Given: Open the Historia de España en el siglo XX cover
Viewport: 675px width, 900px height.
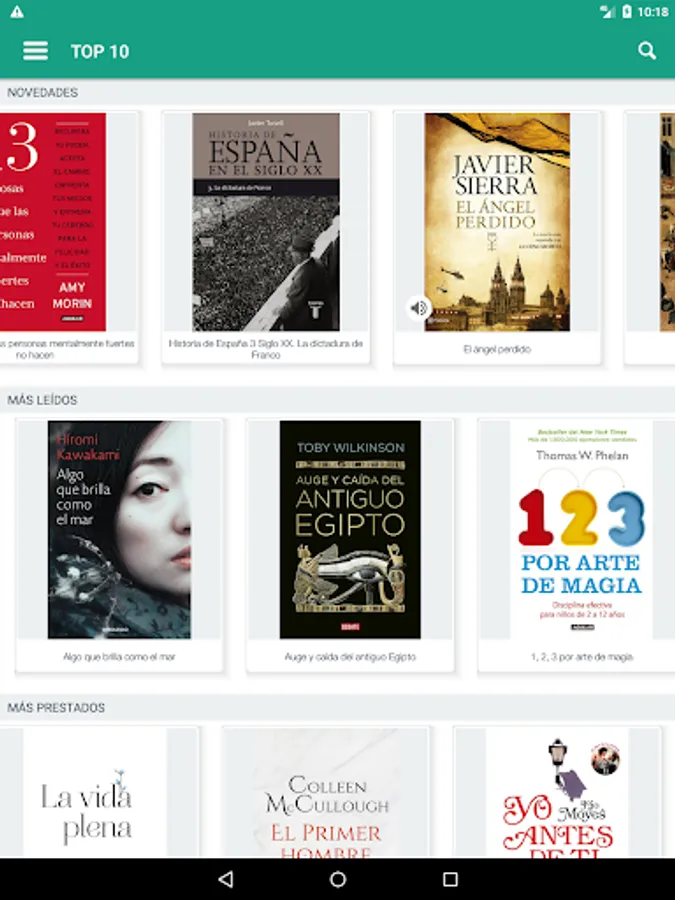Looking at the screenshot, I should click(266, 222).
